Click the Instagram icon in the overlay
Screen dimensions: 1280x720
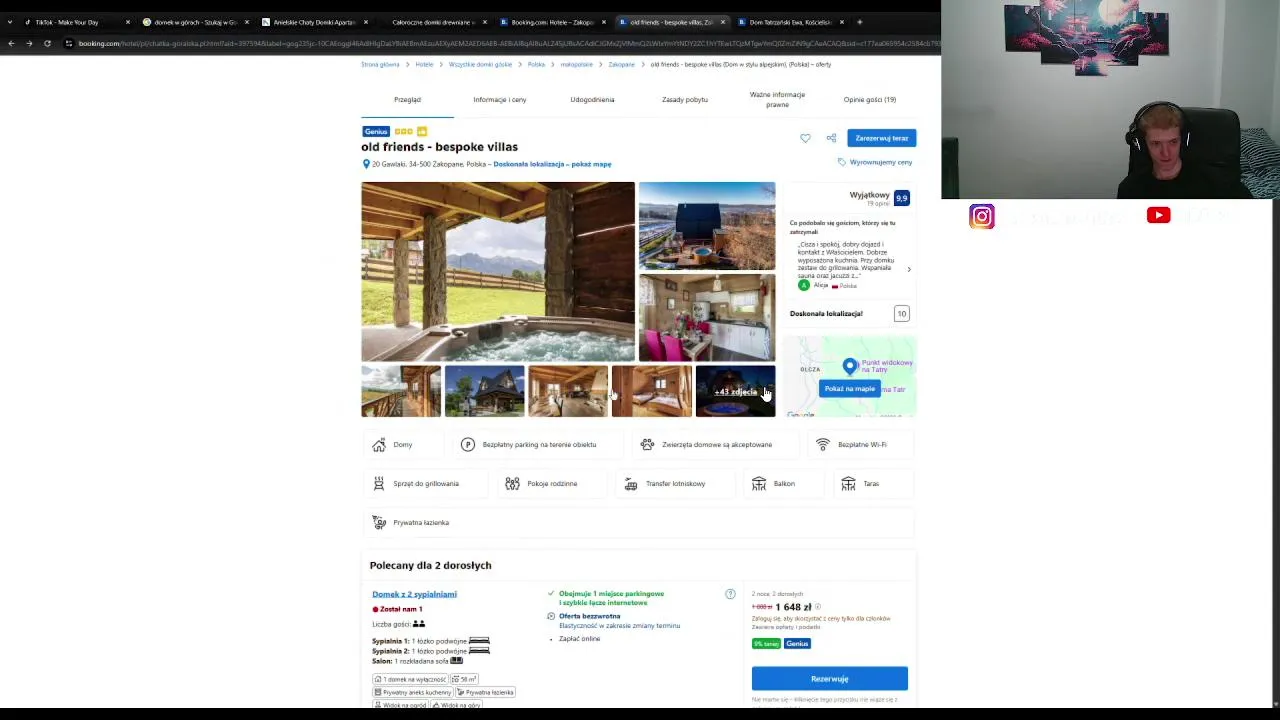point(982,217)
